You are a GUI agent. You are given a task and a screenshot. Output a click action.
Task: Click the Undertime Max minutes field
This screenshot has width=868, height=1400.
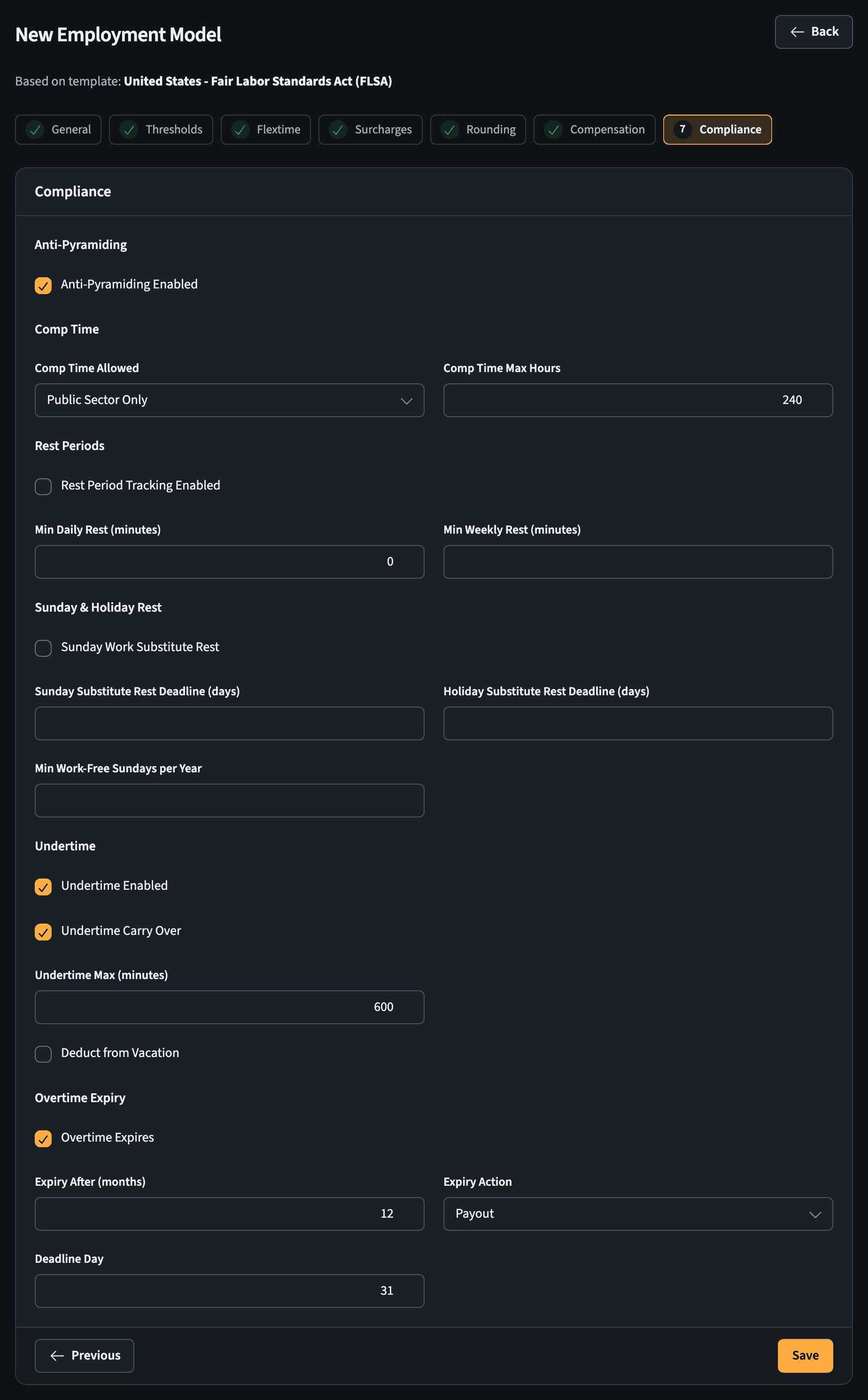click(229, 1007)
